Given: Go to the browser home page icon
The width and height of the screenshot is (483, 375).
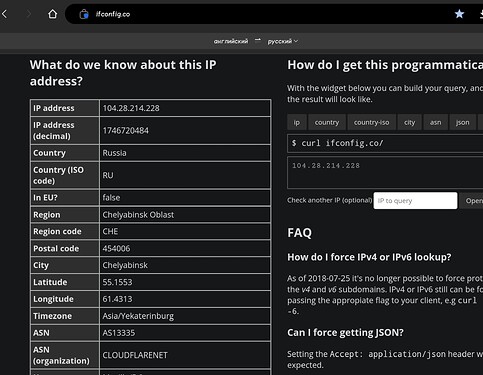Looking at the screenshot, I should (x=52, y=14).
